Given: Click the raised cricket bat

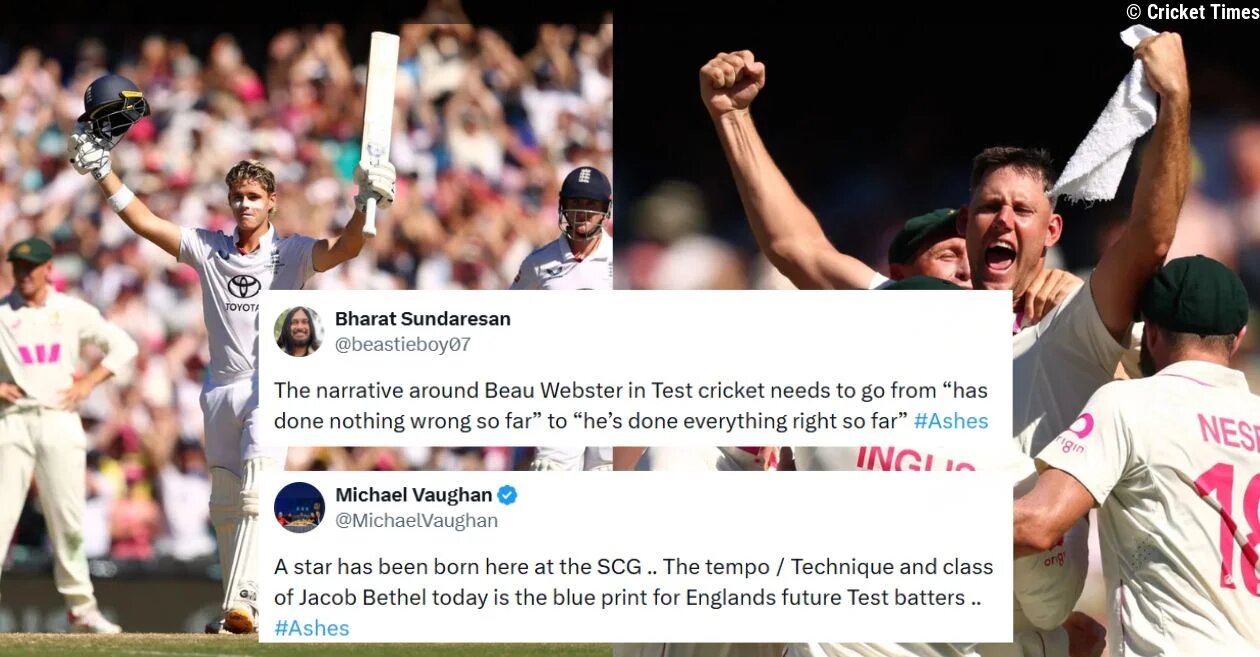Looking at the screenshot, I should click(x=378, y=130).
